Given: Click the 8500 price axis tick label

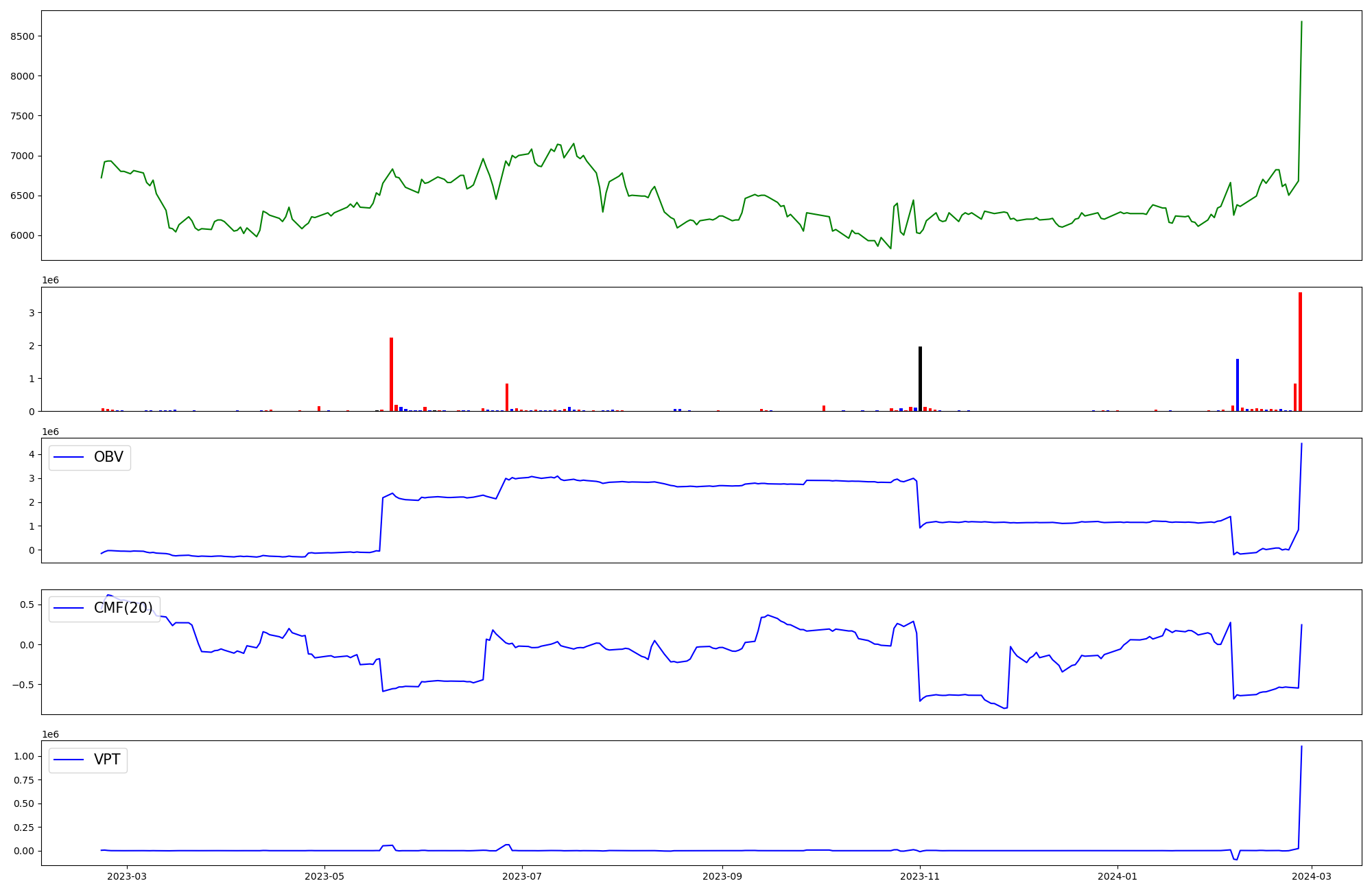Looking at the screenshot, I should 22,36.
